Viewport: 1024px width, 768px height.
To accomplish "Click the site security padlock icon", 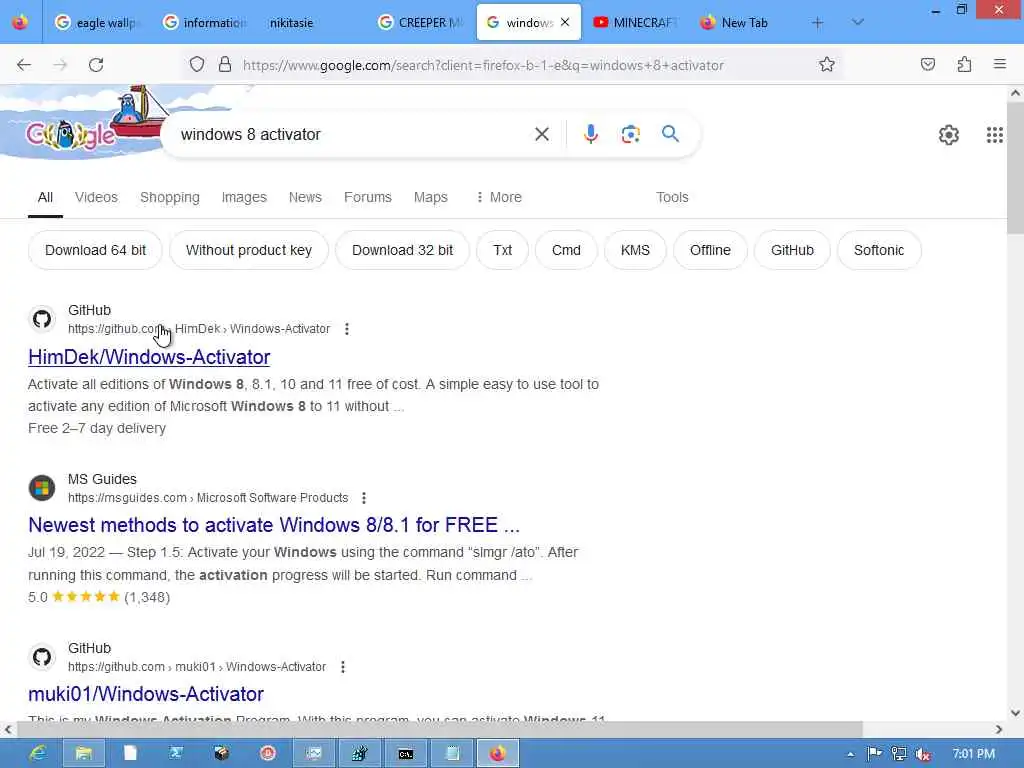I will (x=225, y=64).
